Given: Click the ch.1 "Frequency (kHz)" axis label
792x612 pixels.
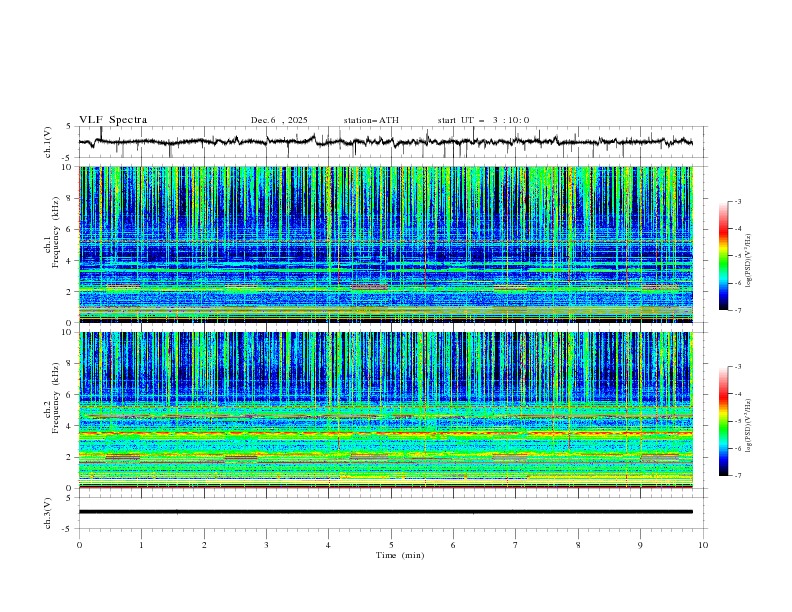Looking at the screenshot, I should tap(56, 232).
